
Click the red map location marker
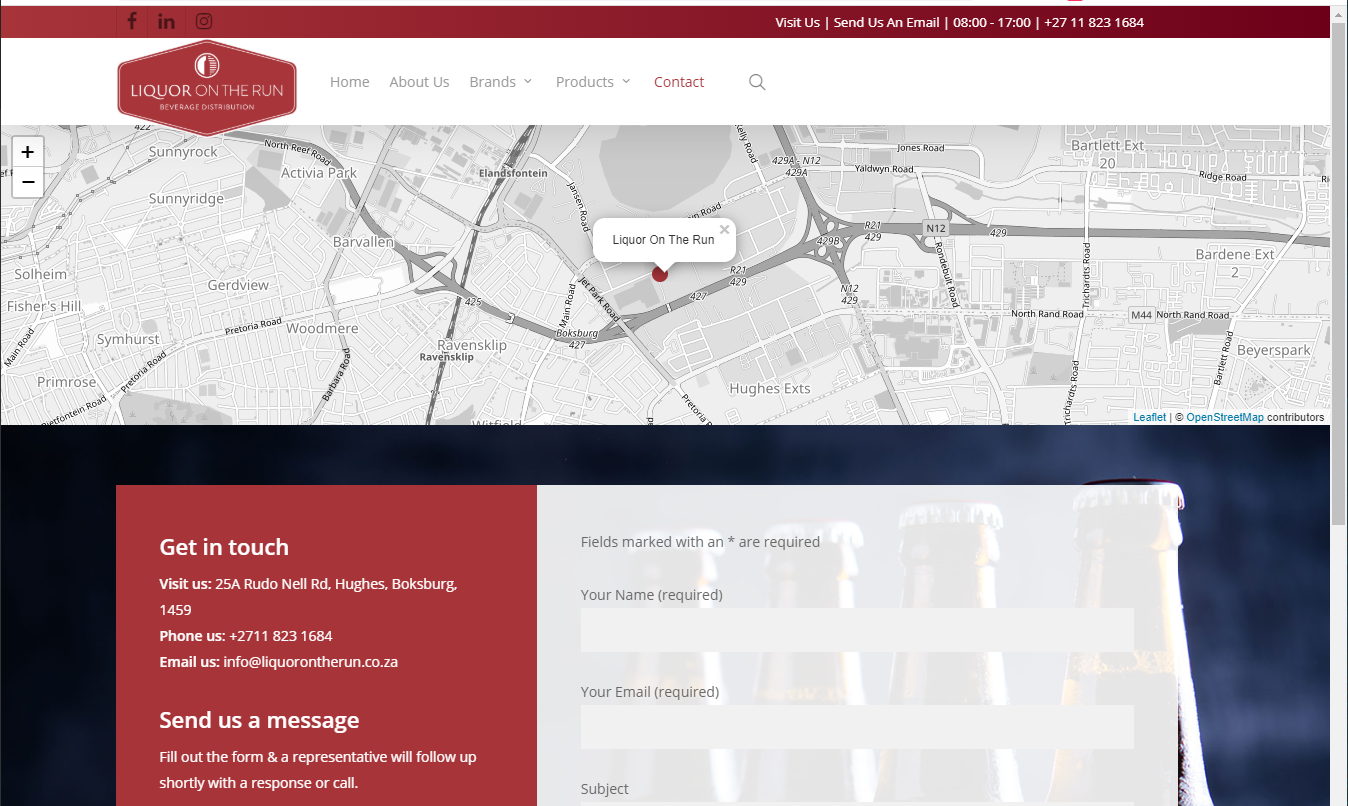coord(660,273)
